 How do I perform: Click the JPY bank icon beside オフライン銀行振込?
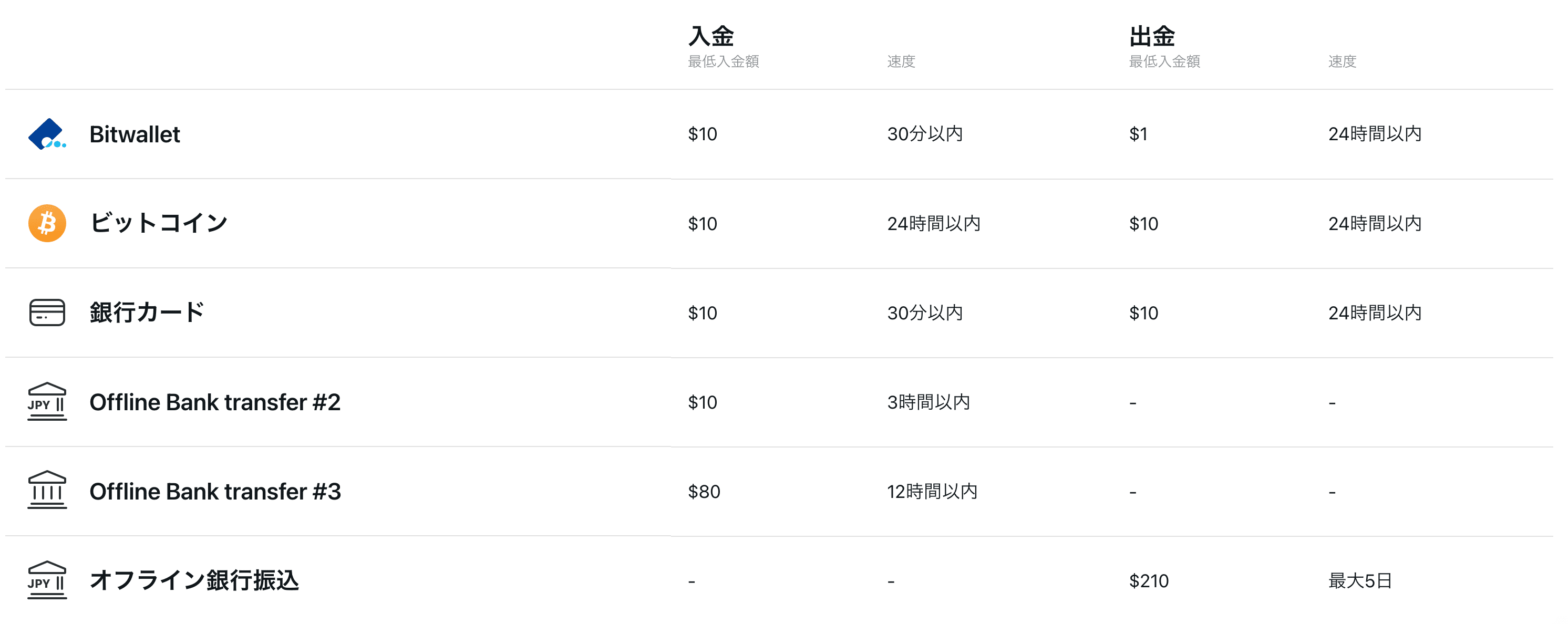tap(47, 579)
